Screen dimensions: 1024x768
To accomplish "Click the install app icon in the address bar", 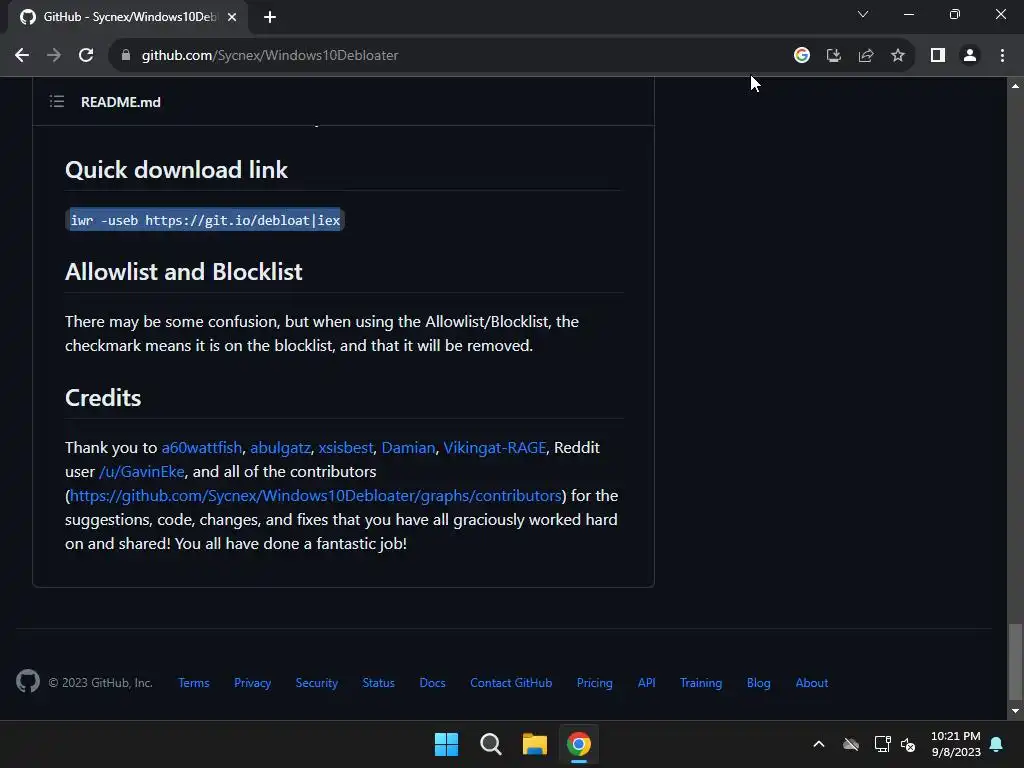I will 834,56.
